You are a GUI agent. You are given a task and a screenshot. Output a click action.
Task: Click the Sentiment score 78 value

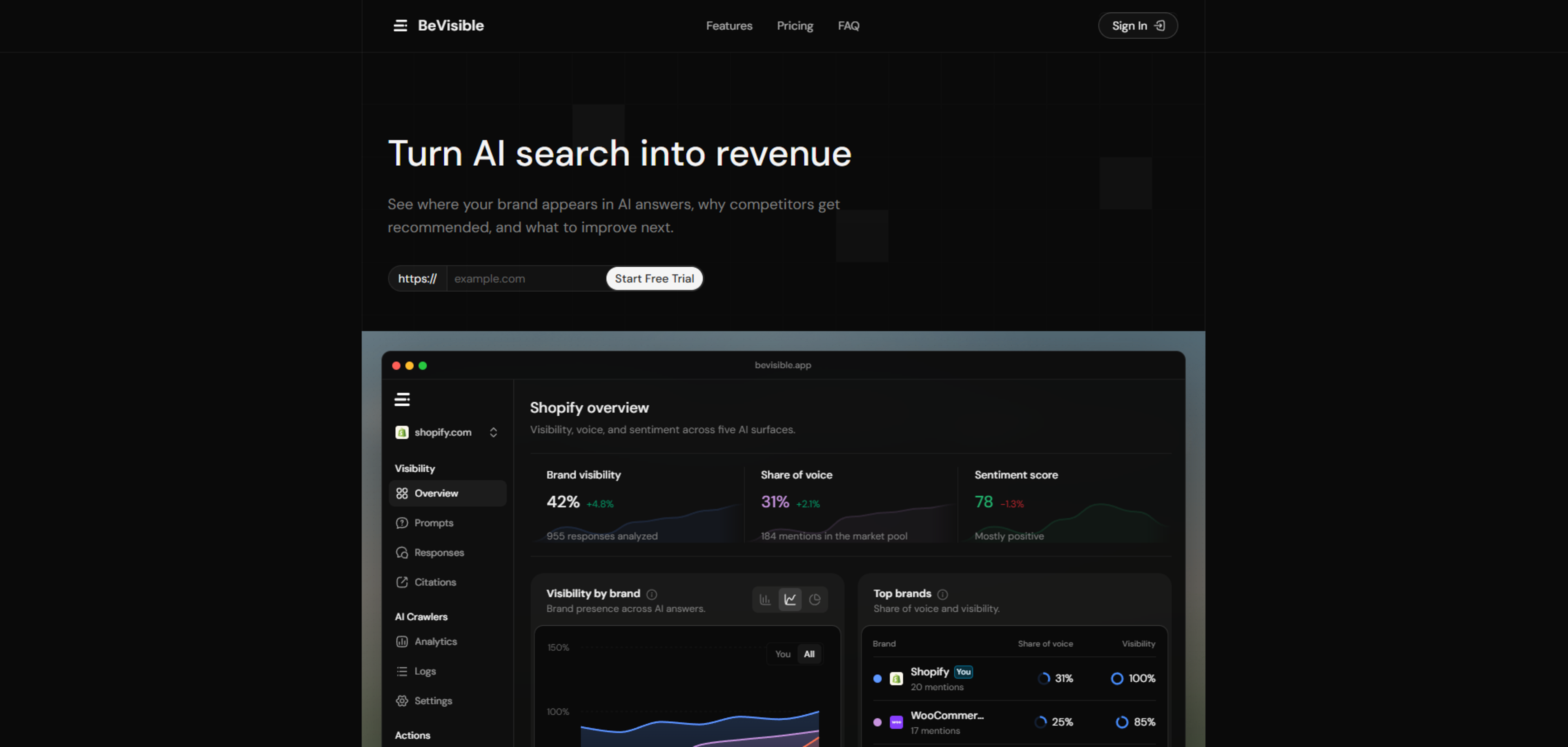tap(983, 502)
